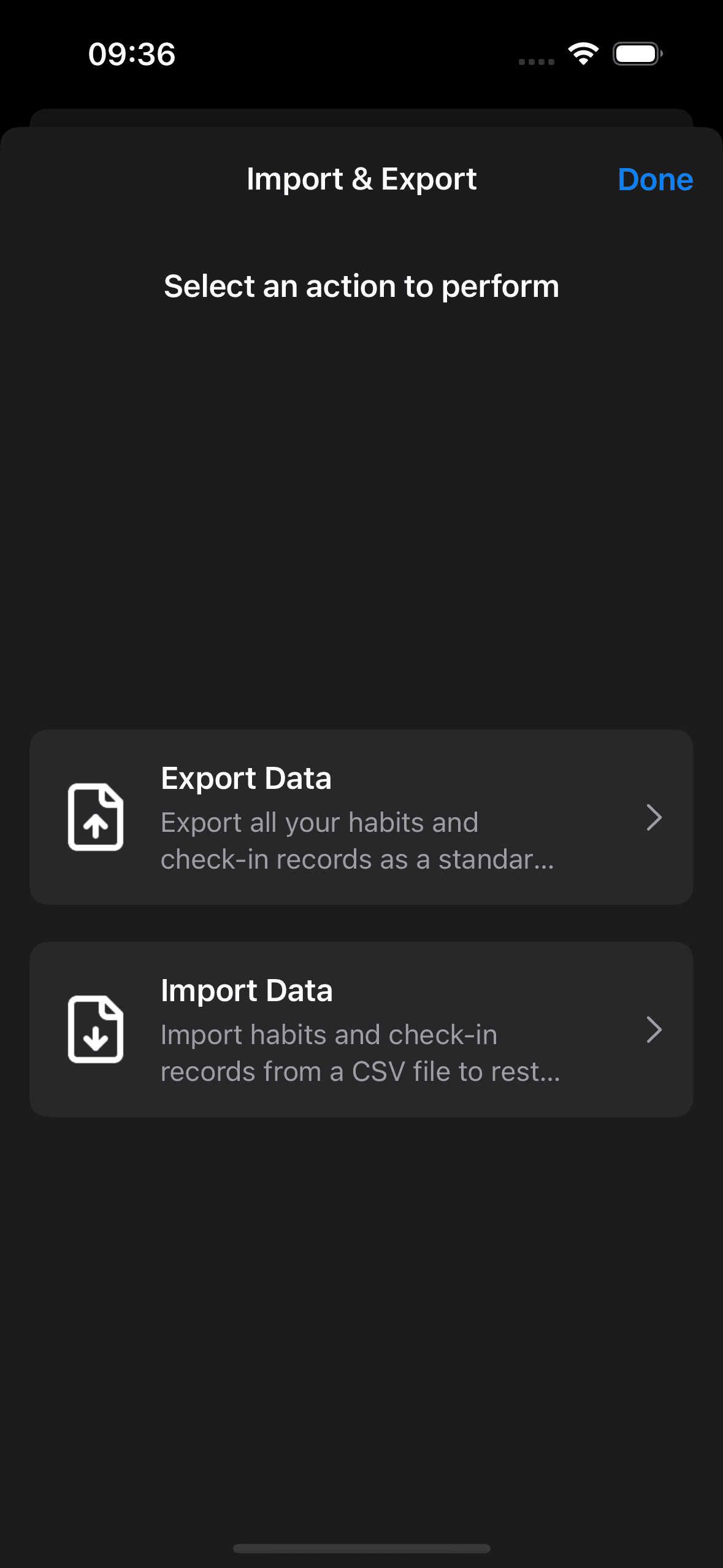The image size is (723, 1568).
Task: Tap the Export Data upload file icon
Action: pyautogui.click(x=96, y=817)
